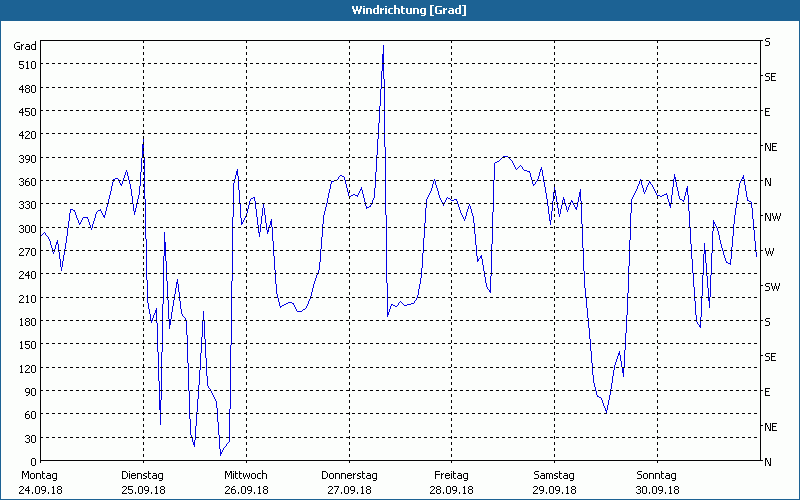Click the 'NW' compass label on right axis
Viewport: 800px width, 500px height.
pyautogui.click(x=772, y=217)
